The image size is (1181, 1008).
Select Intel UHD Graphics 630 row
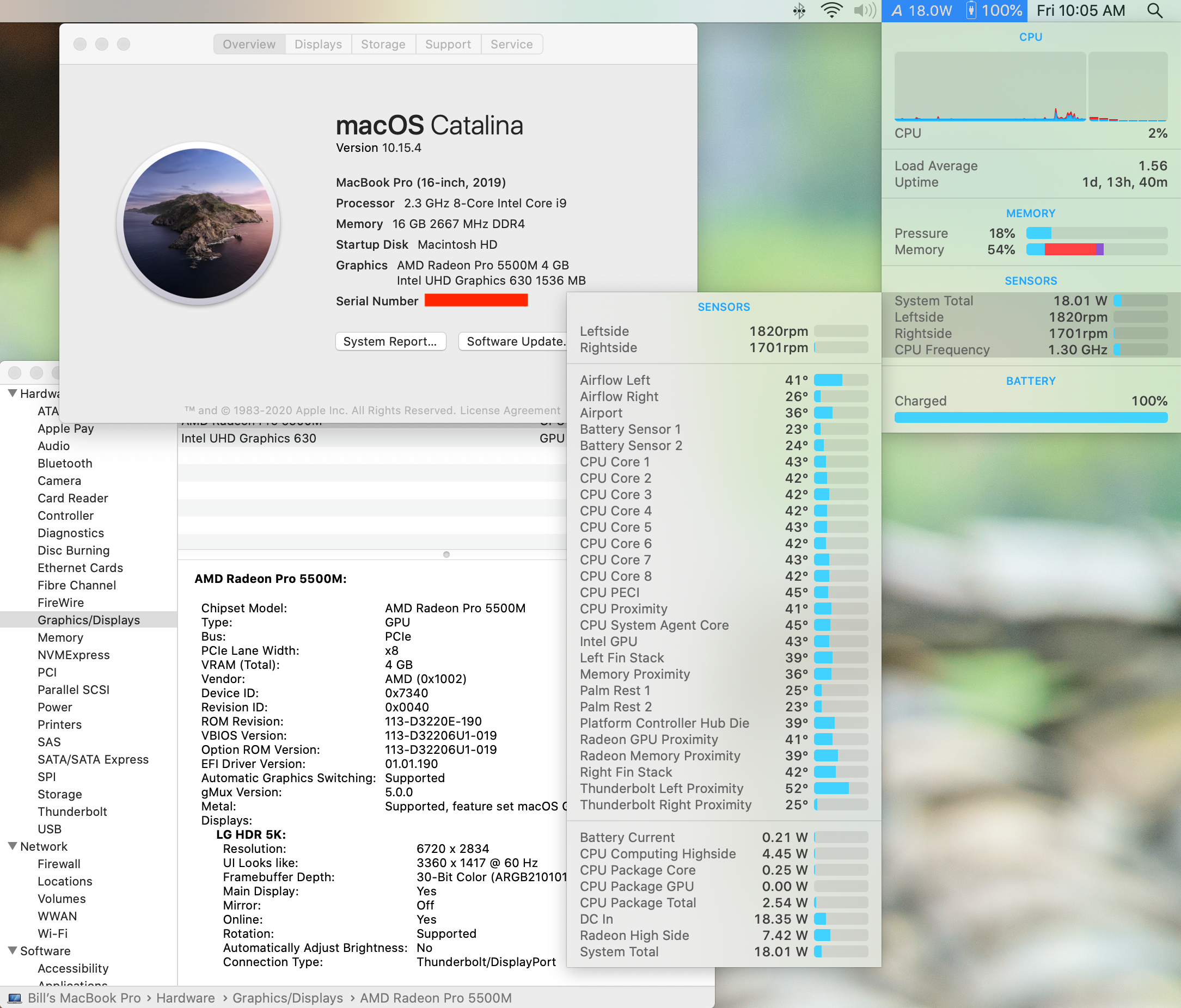[248, 438]
